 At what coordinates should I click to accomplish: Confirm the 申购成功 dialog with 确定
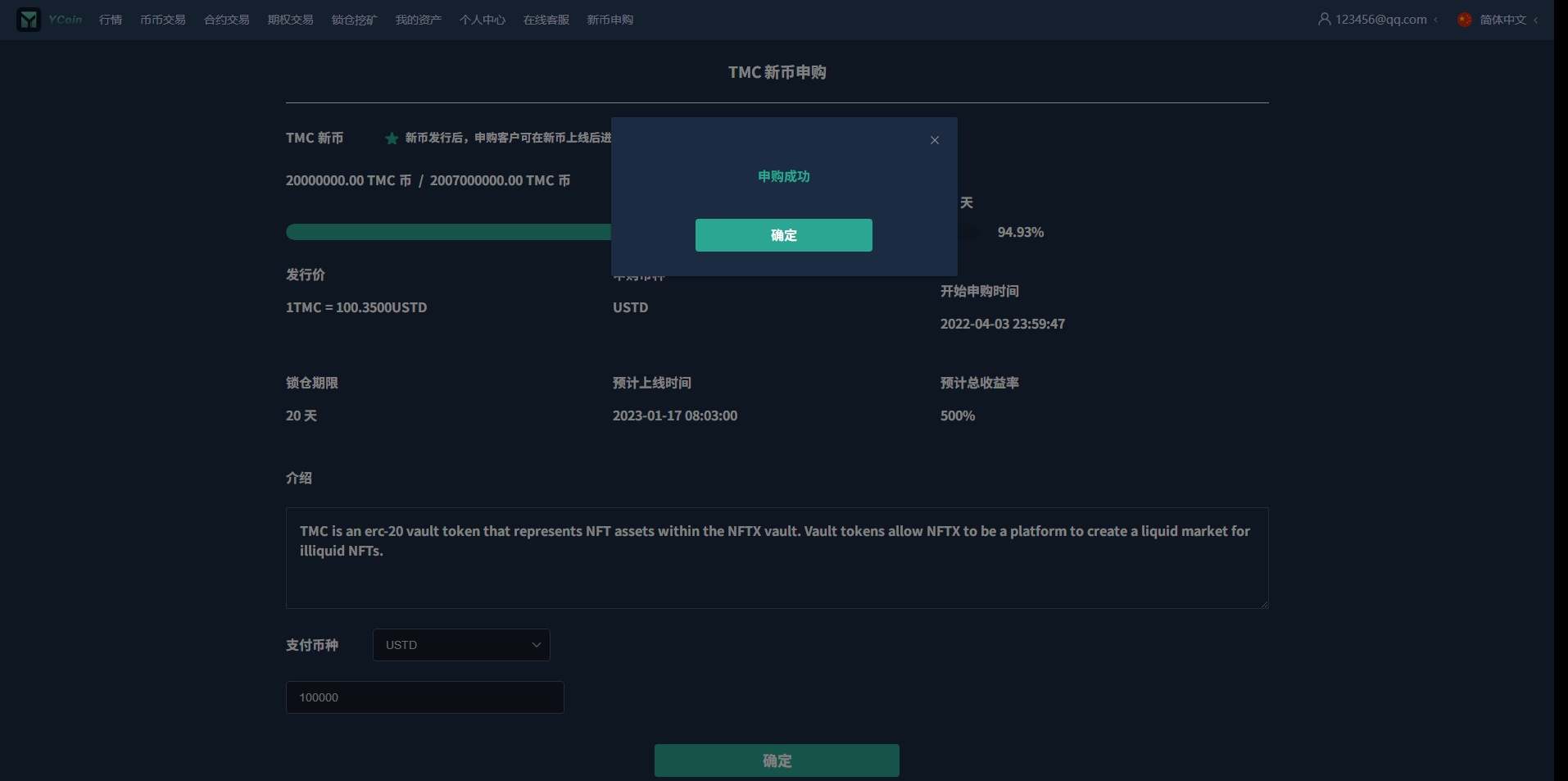pyautogui.click(x=783, y=235)
